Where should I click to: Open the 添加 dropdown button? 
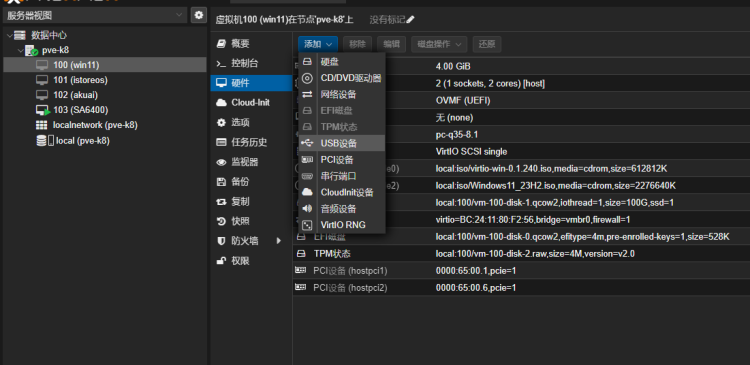[x=318, y=44]
